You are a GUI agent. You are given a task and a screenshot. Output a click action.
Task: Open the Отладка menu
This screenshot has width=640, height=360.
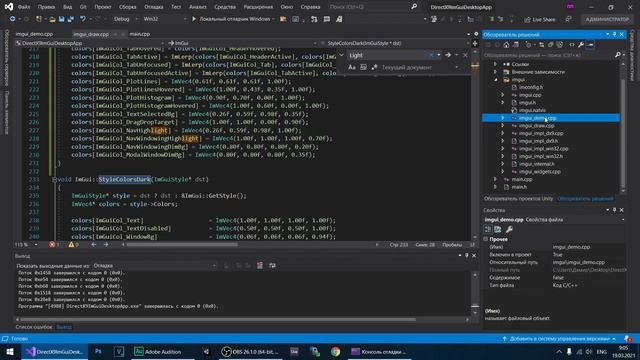[153, 7]
